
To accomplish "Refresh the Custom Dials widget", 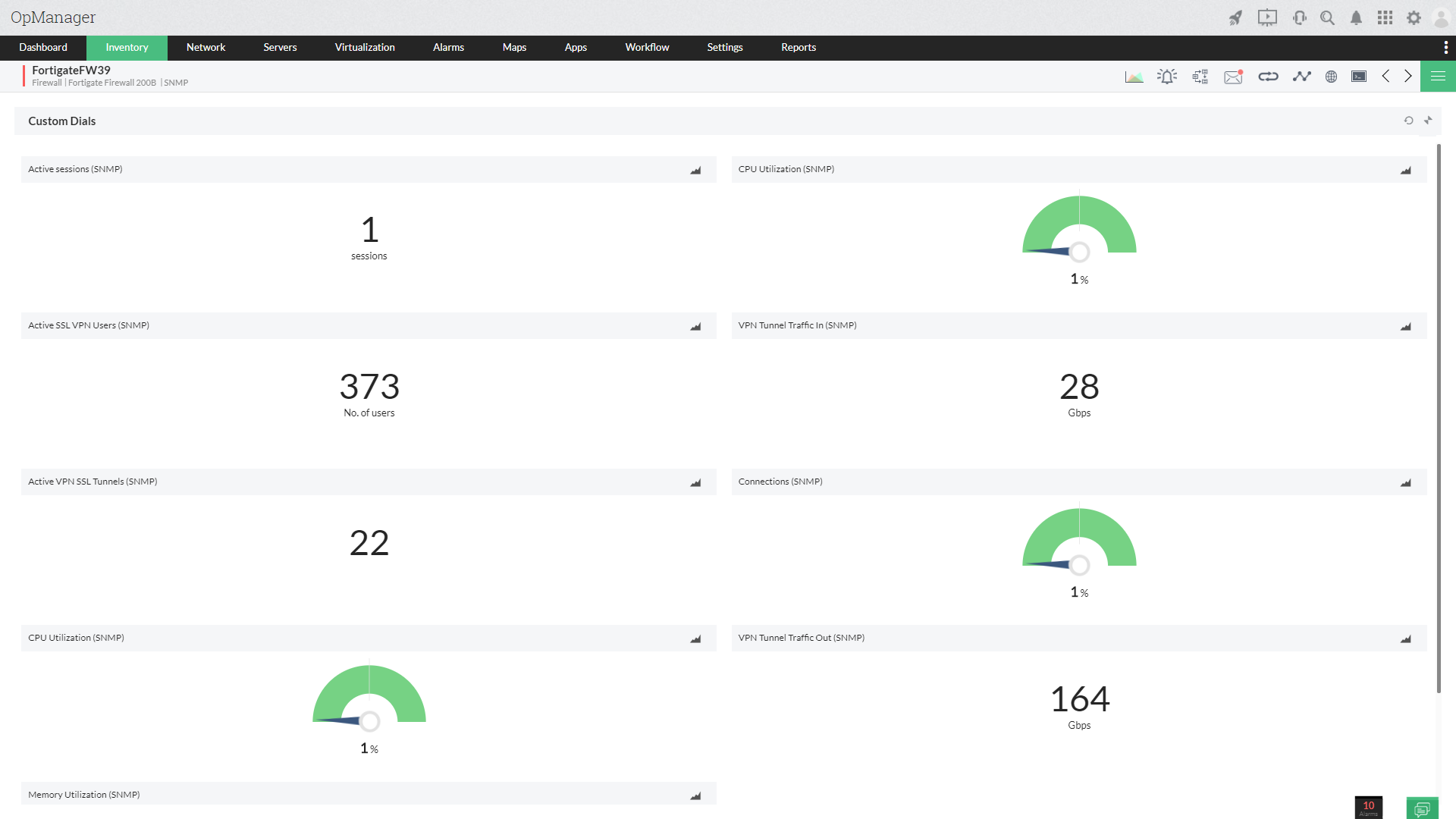I will [1408, 121].
